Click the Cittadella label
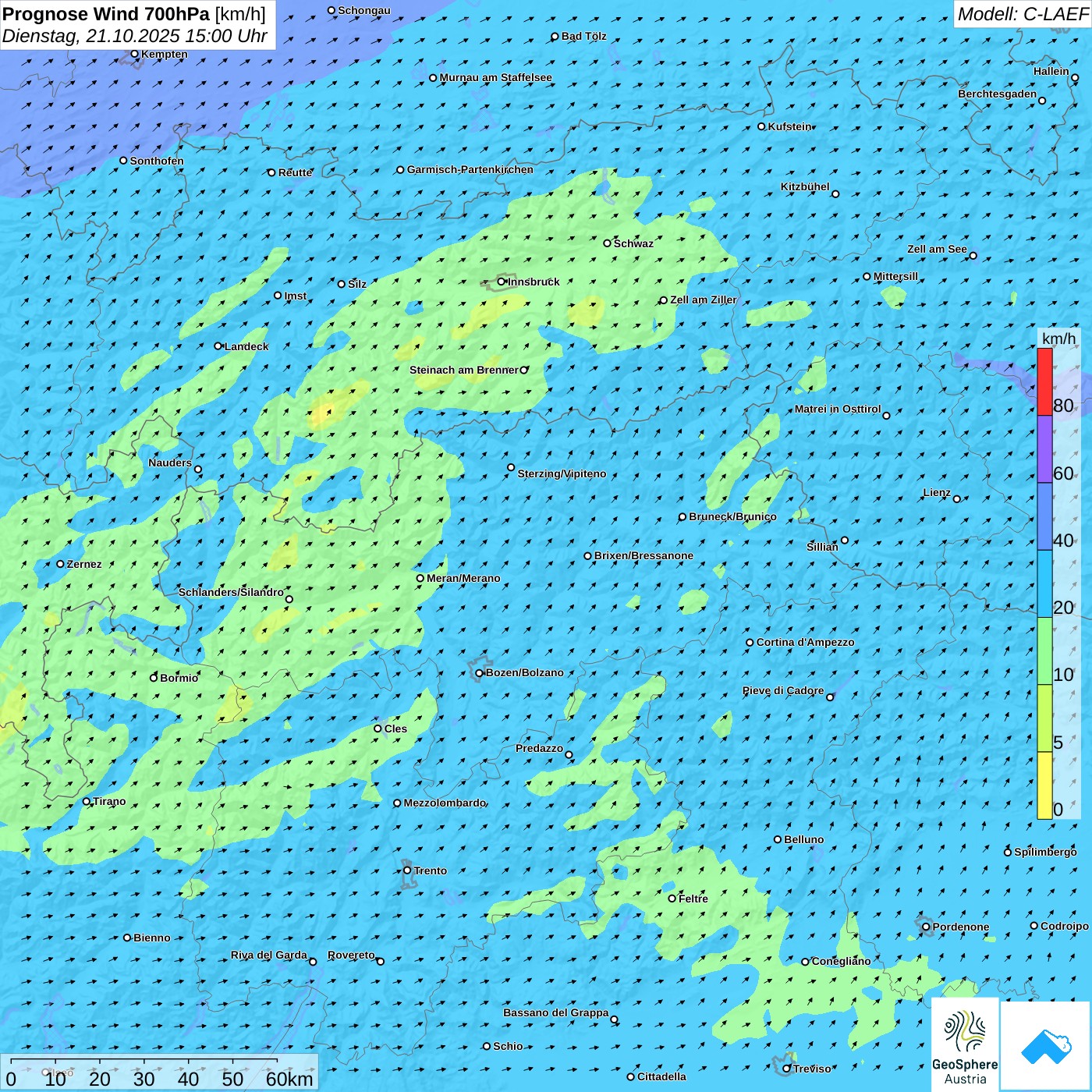The height and width of the screenshot is (1092, 1092). (x=662, y=1076)
